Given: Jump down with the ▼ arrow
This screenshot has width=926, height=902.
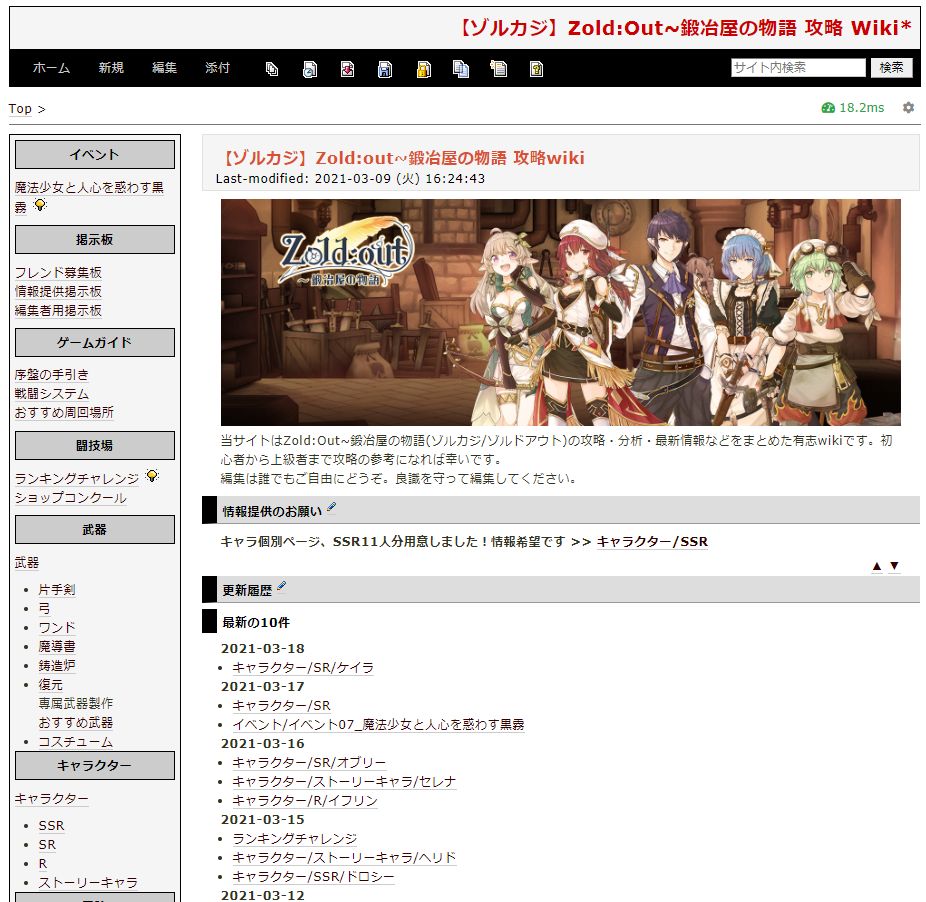Looking at the screenshot, I should (x=895, y=566).
